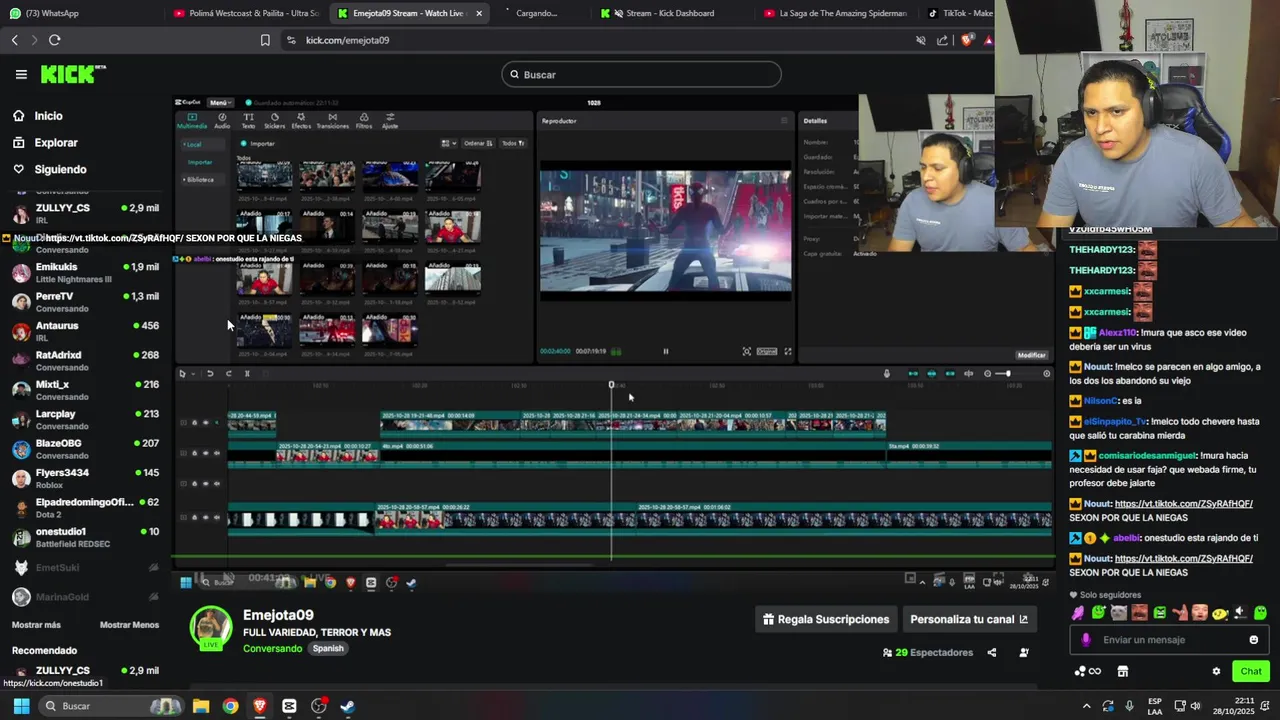This screenshot has width=1280, height=720.
Task: Click the kick.com/emejota09 address bar
Action: (347, 40)
